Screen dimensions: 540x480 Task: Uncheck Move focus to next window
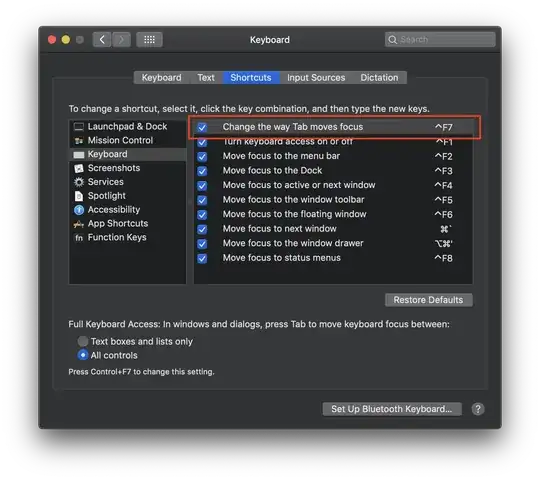pos(202,229)
